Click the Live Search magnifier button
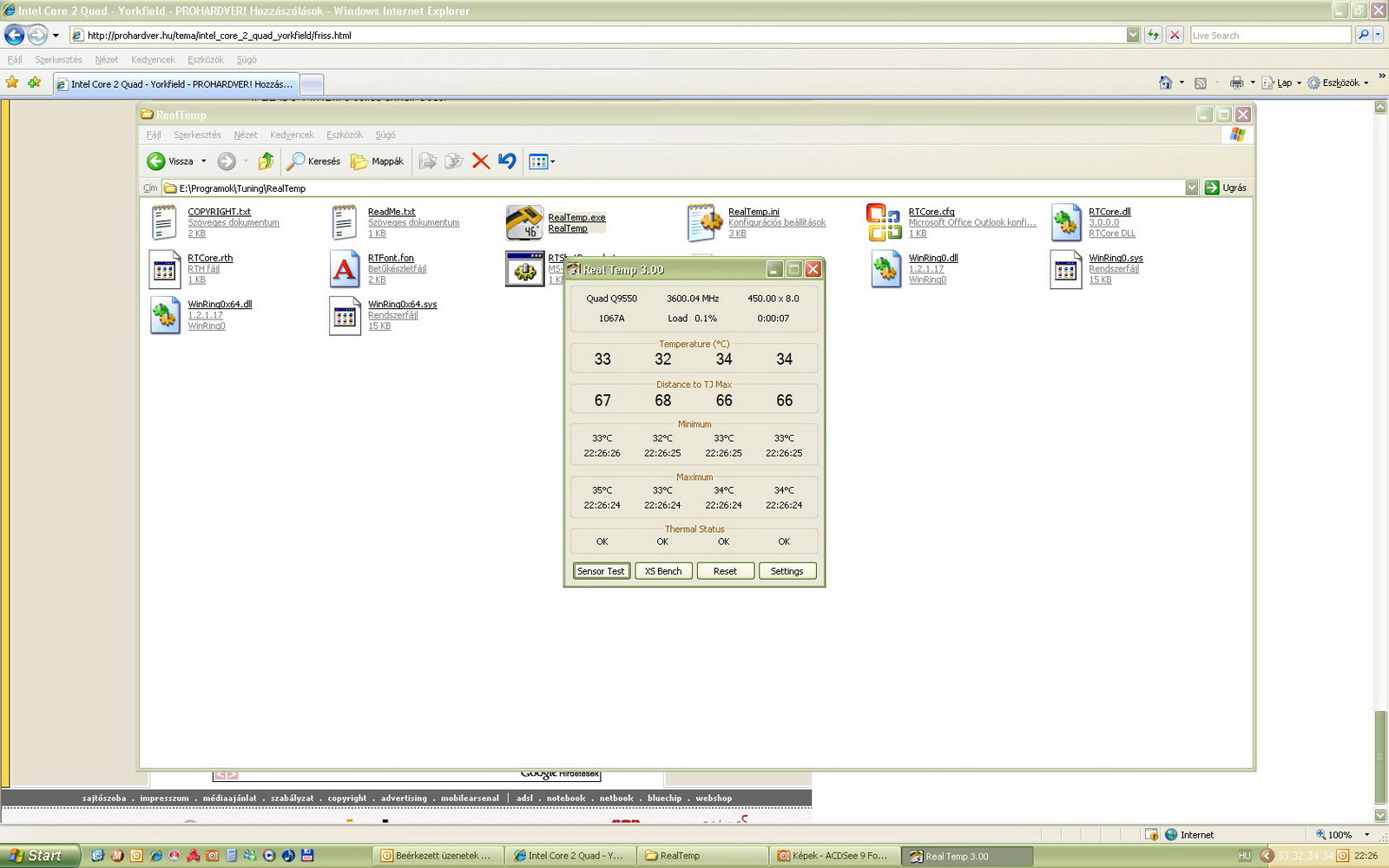 [1363, 35]
